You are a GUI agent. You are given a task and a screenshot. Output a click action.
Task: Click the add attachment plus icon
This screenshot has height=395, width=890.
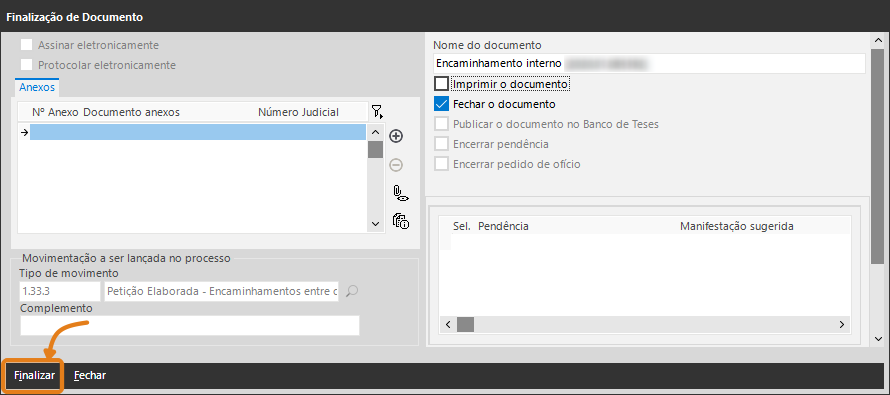pos(396,136)
